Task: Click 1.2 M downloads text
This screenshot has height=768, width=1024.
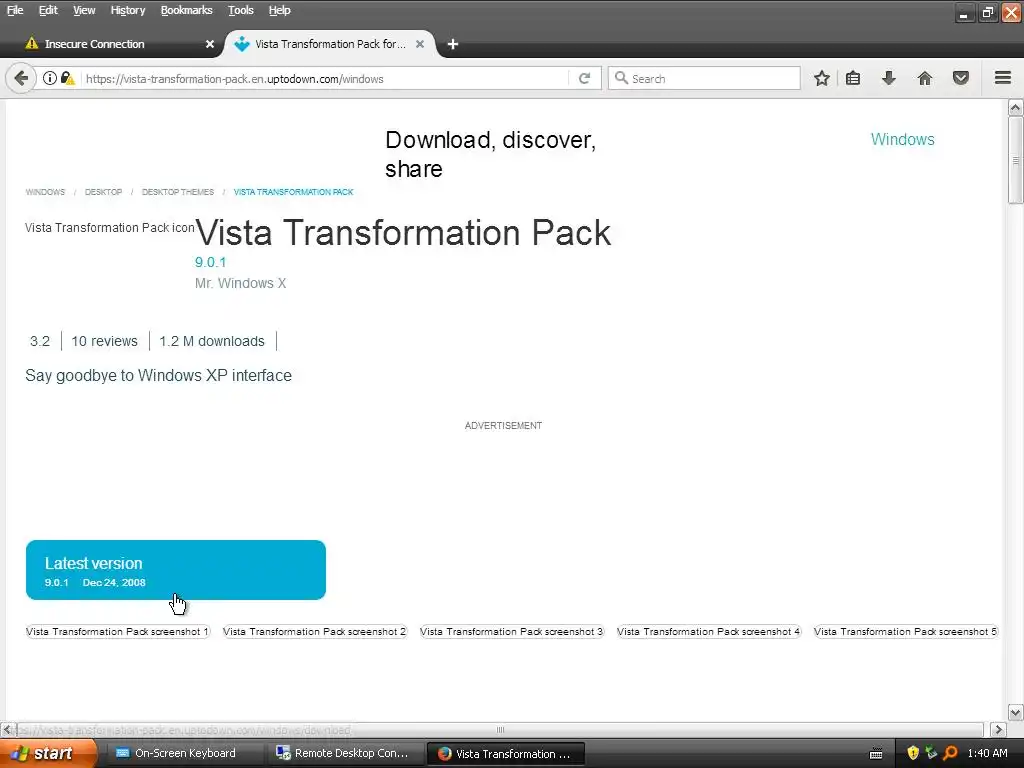Action: (212, 341)
